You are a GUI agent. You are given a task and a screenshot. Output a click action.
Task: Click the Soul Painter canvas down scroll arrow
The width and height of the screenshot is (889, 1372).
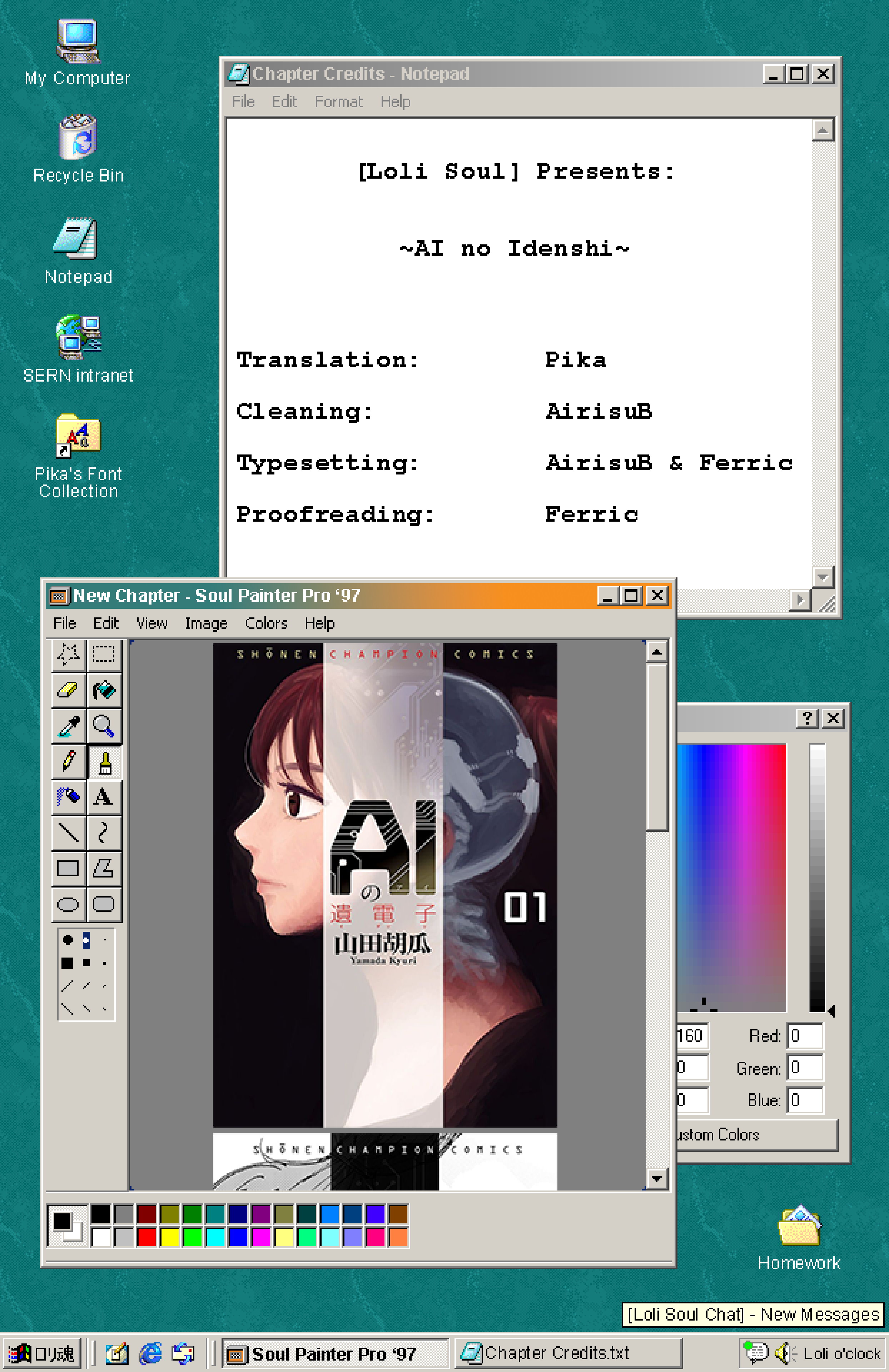point(656,1179)
